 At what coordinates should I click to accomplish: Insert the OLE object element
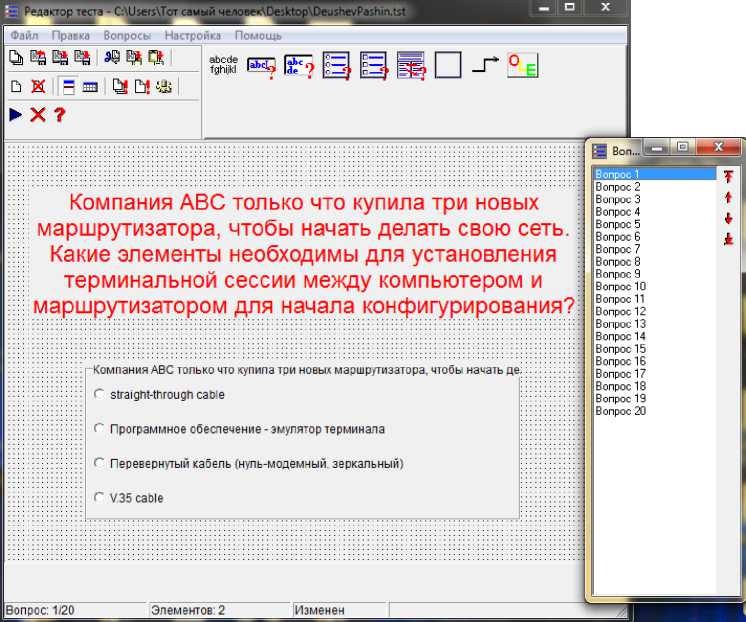click(x=522, y=65)
